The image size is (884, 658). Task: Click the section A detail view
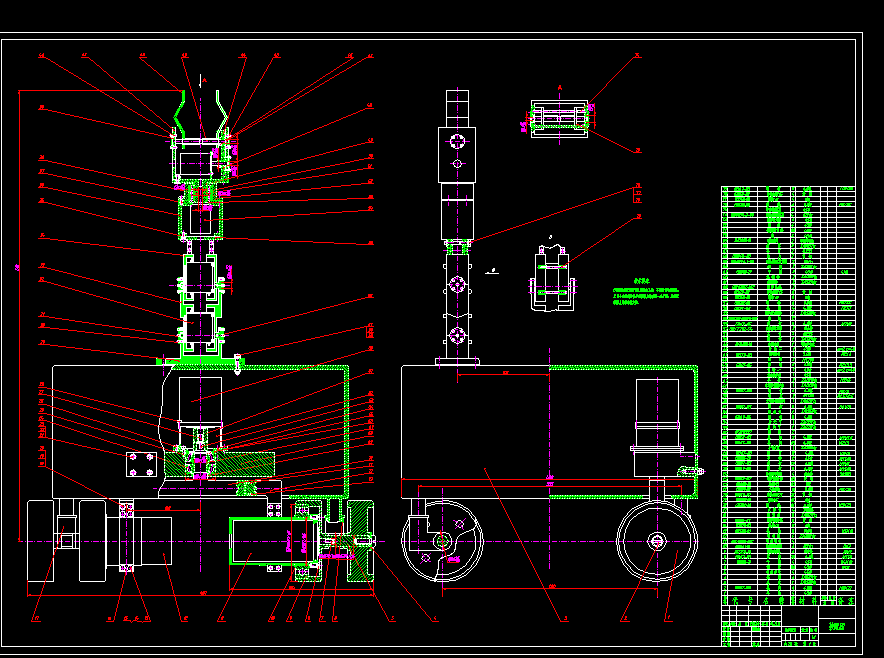[559, 119]
